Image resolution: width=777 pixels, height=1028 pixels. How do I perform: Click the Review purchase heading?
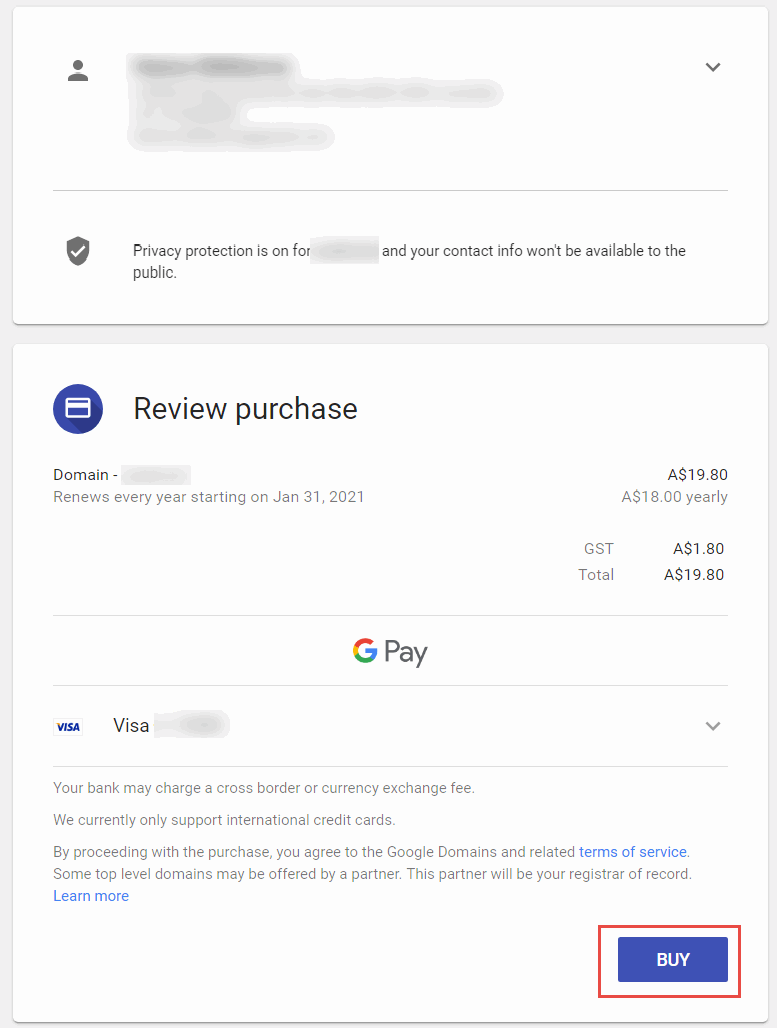[245, 409]
